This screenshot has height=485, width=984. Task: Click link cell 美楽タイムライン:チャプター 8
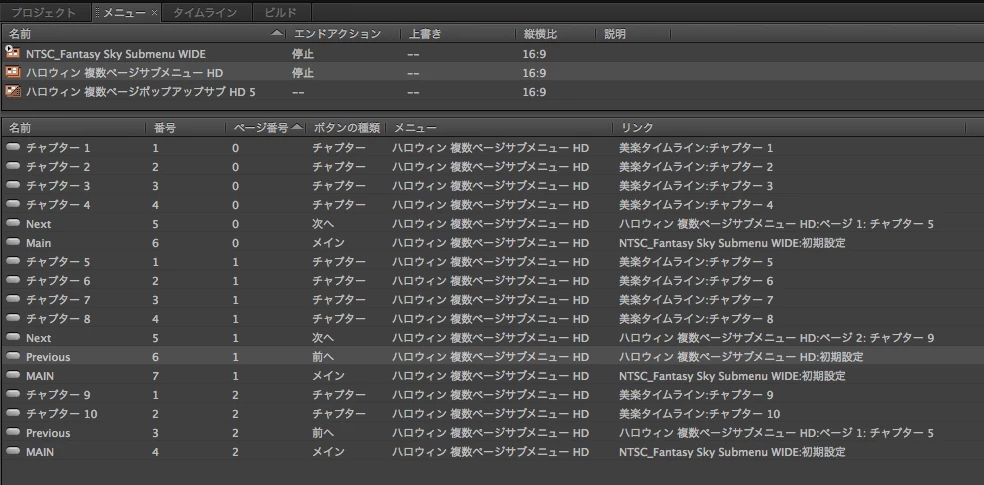tap(696, 319)
